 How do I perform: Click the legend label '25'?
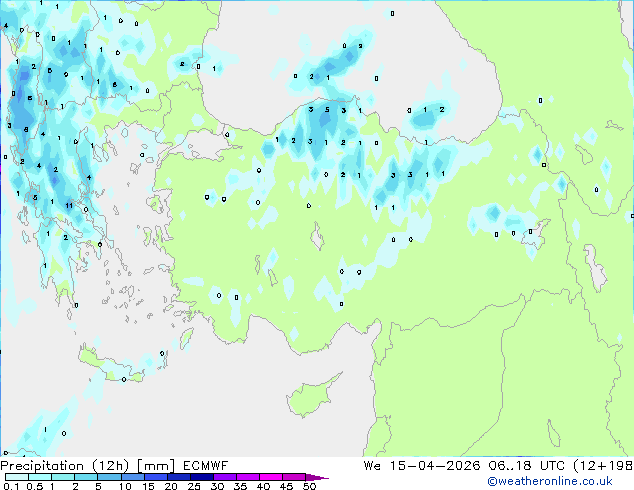pos(194,486)
